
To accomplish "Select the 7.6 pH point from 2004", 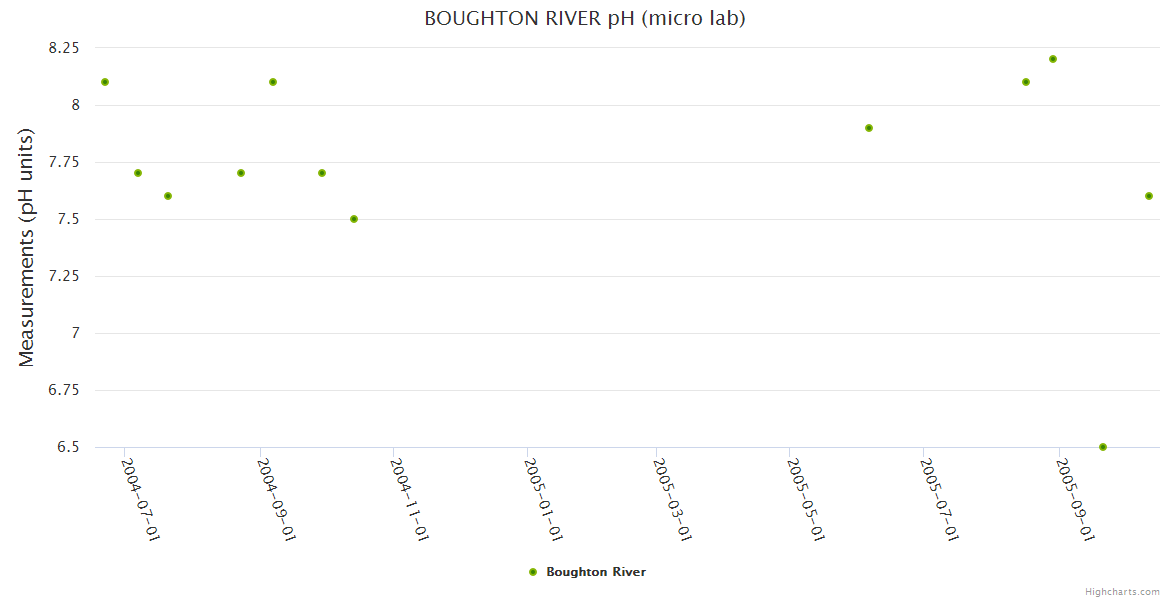I will click(168, 196).
